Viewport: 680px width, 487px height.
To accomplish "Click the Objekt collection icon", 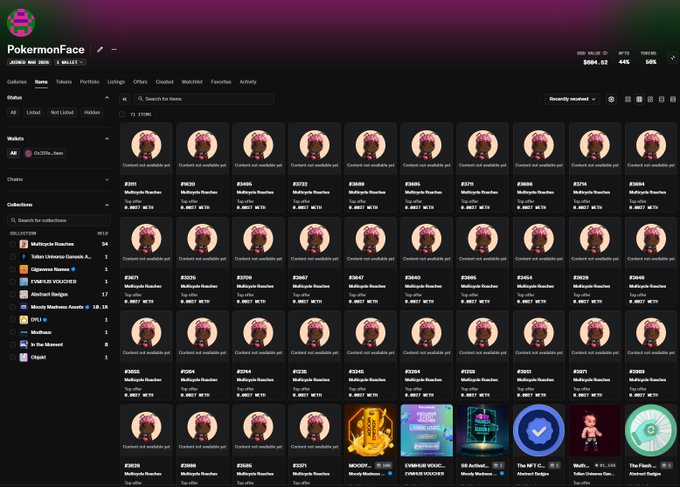I will pyautogui.click(x=24, y=357).
